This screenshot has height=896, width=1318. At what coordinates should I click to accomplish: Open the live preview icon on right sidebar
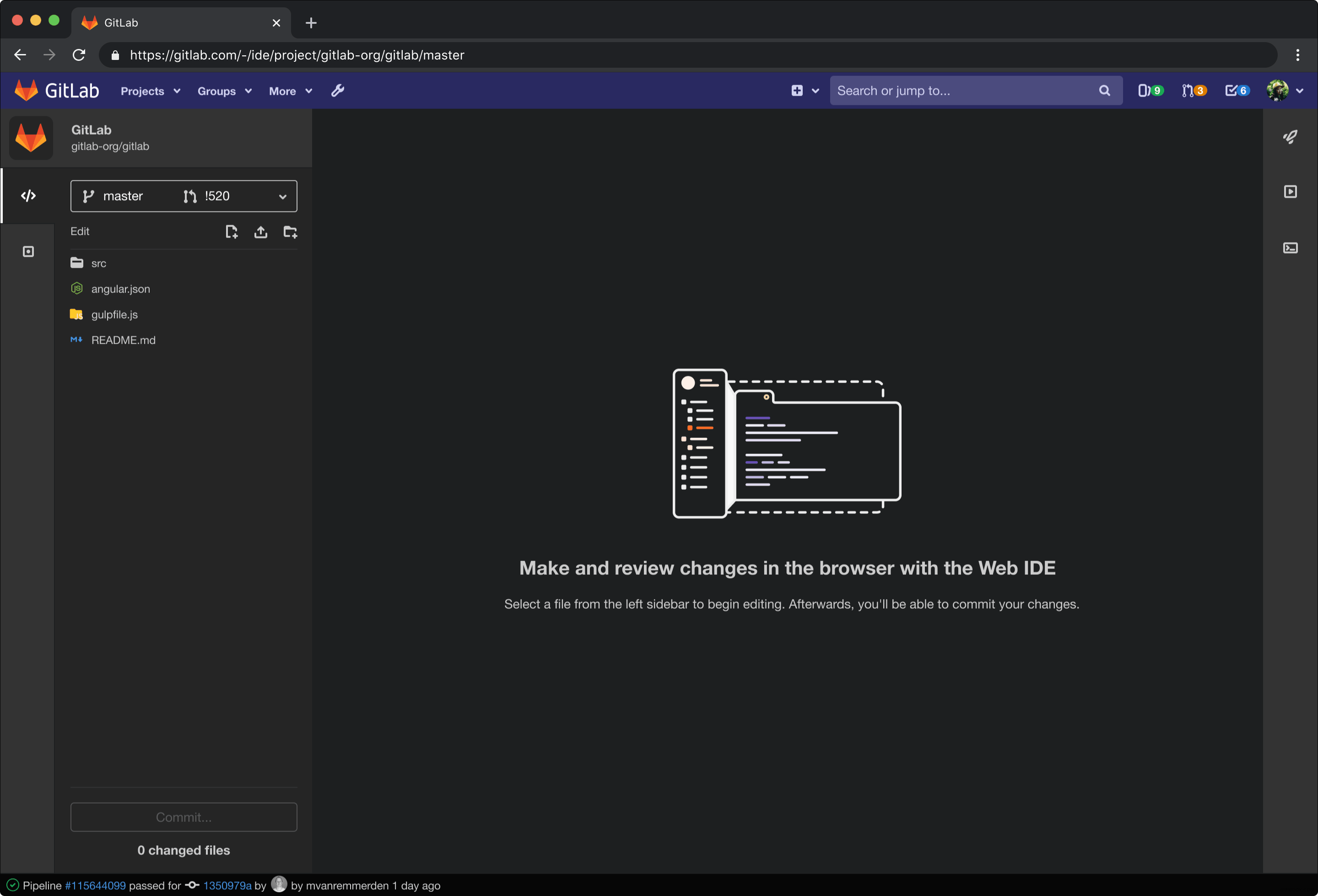[1291, 191]
